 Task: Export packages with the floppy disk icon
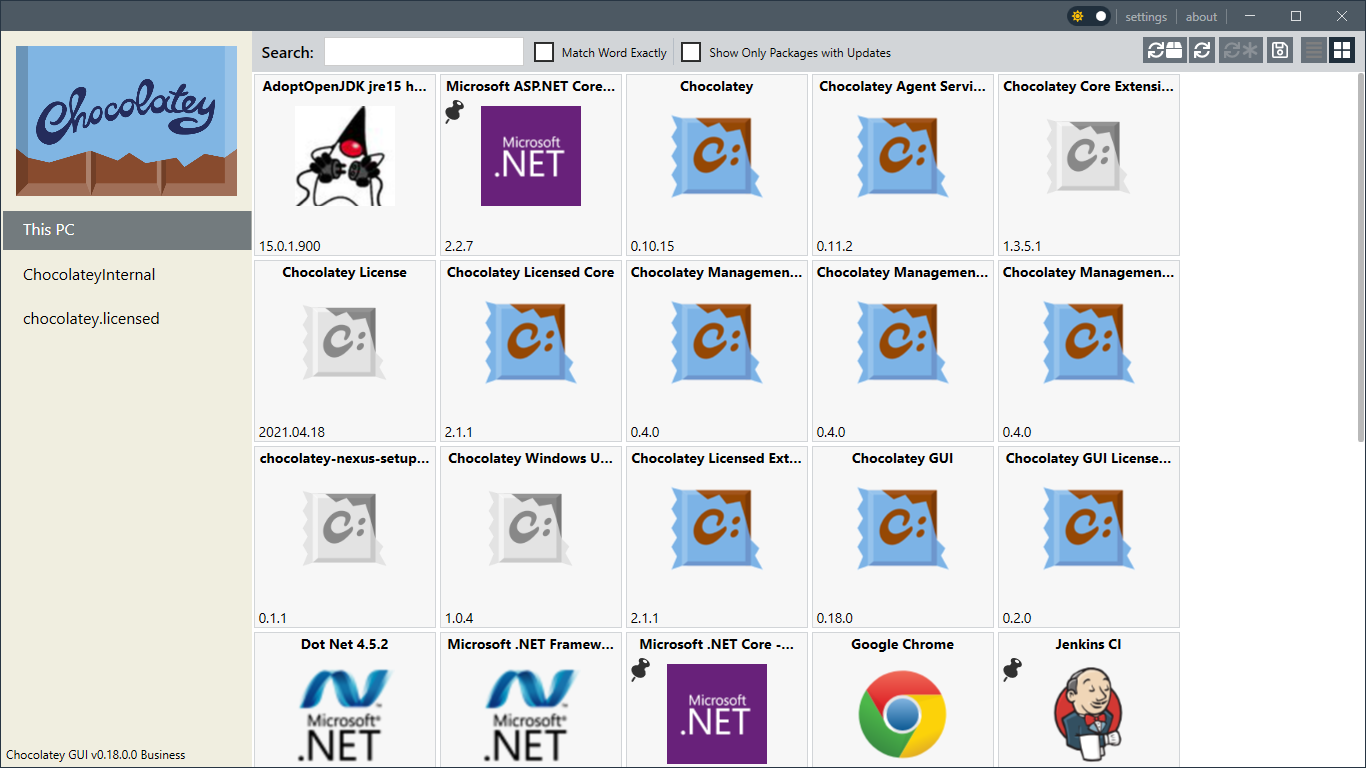tap(1279, 50)
